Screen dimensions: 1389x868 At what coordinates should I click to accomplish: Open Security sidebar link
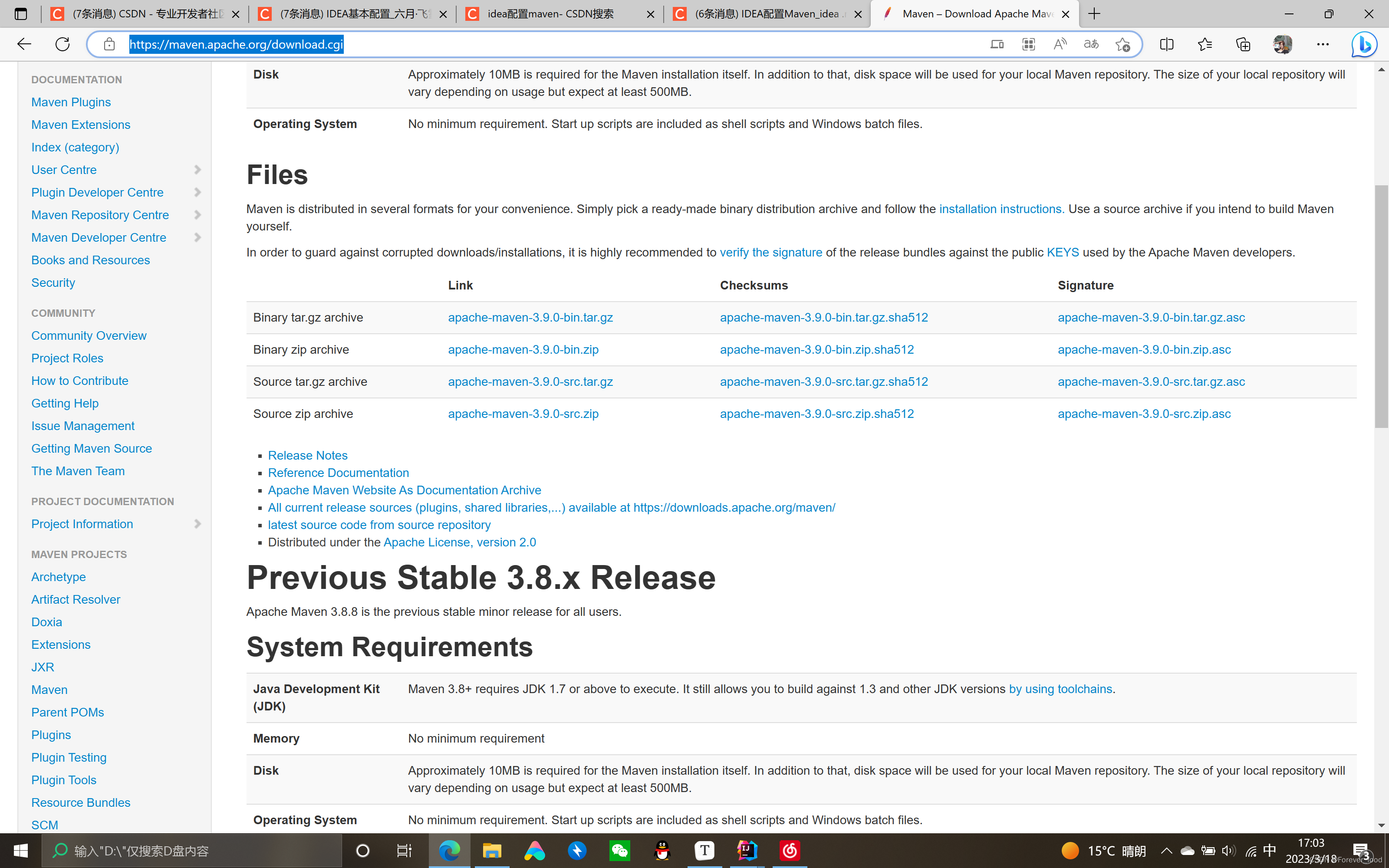coord(53,283)
